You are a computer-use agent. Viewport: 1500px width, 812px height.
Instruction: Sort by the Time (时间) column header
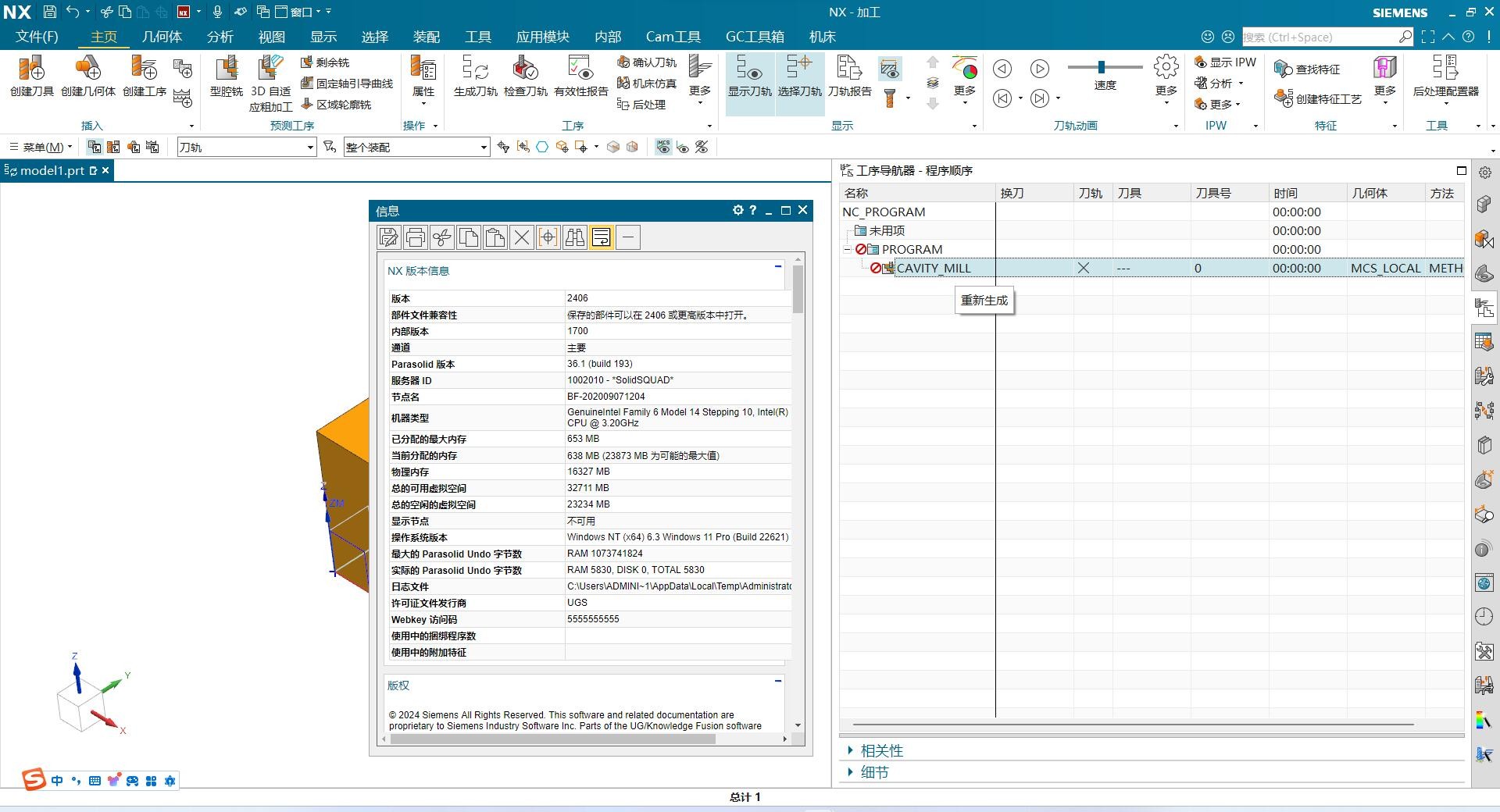(1308, 193)
